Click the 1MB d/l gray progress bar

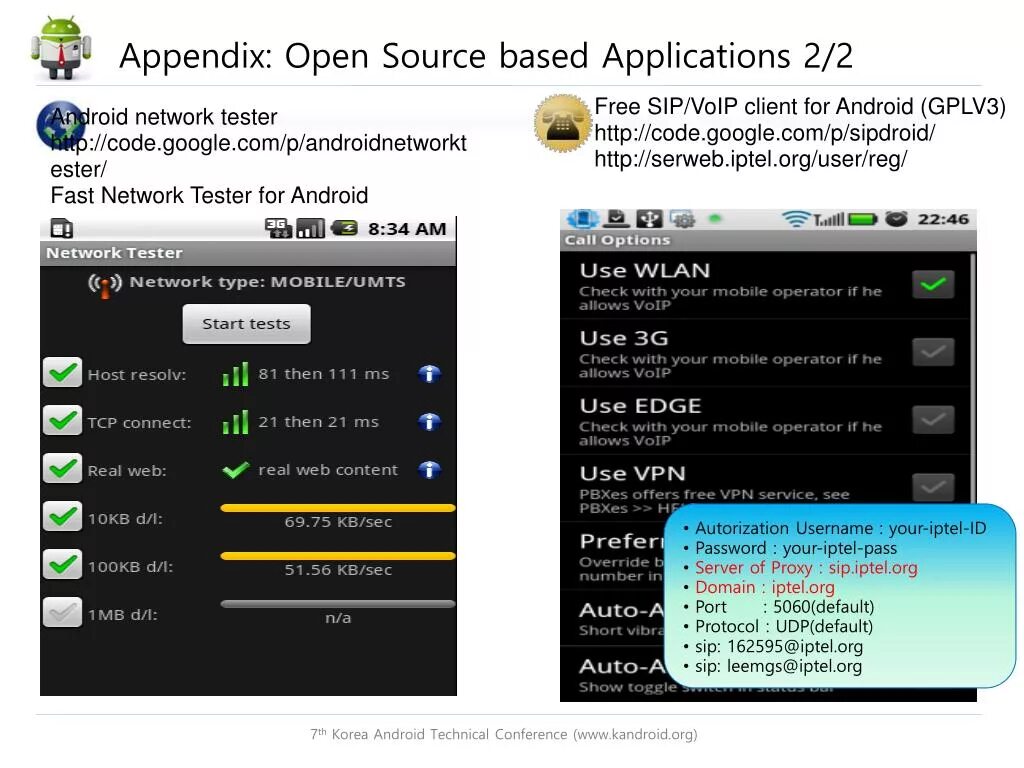coord(338,604)
